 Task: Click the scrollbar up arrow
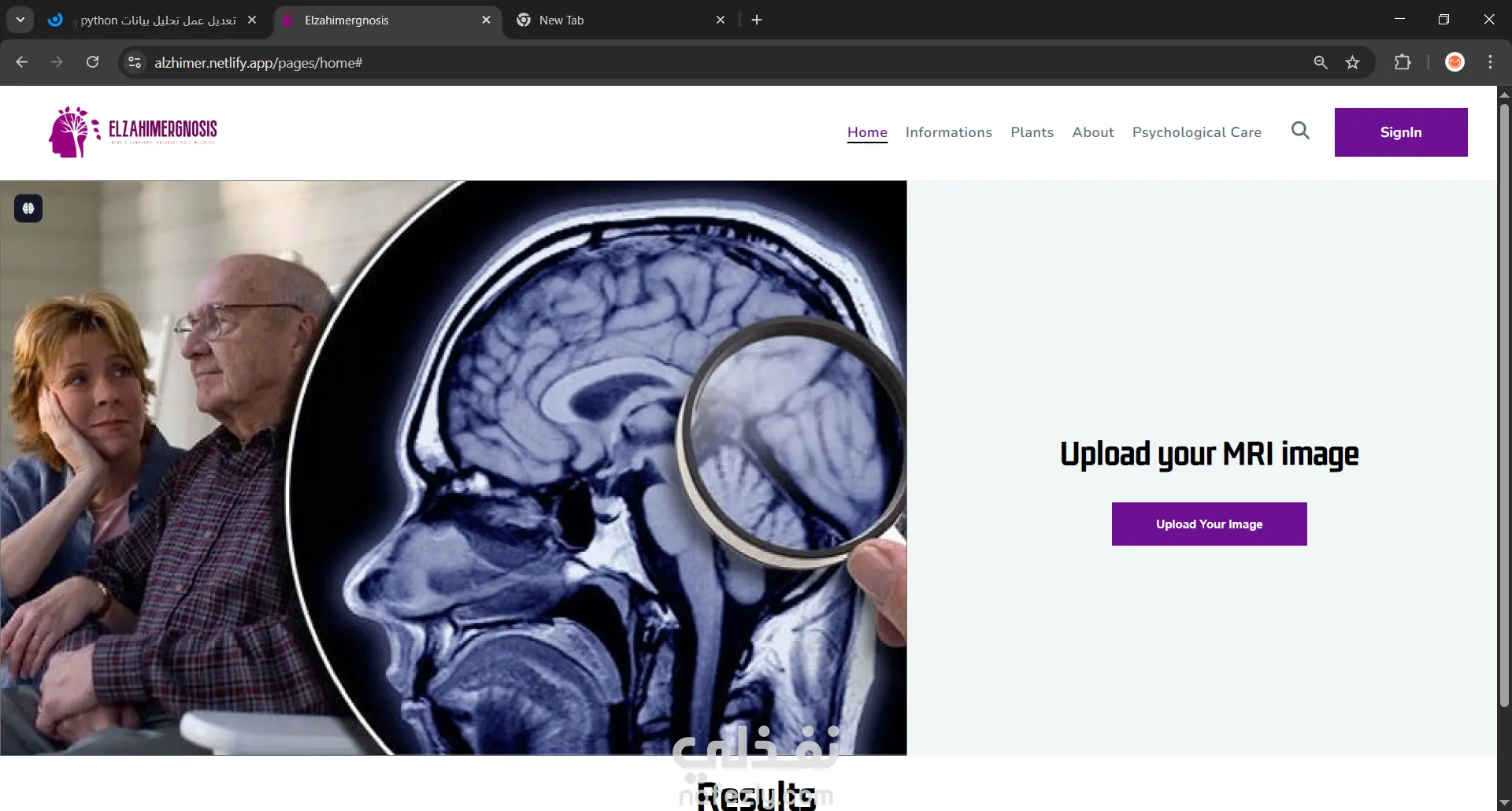[x=1504, y=94]
